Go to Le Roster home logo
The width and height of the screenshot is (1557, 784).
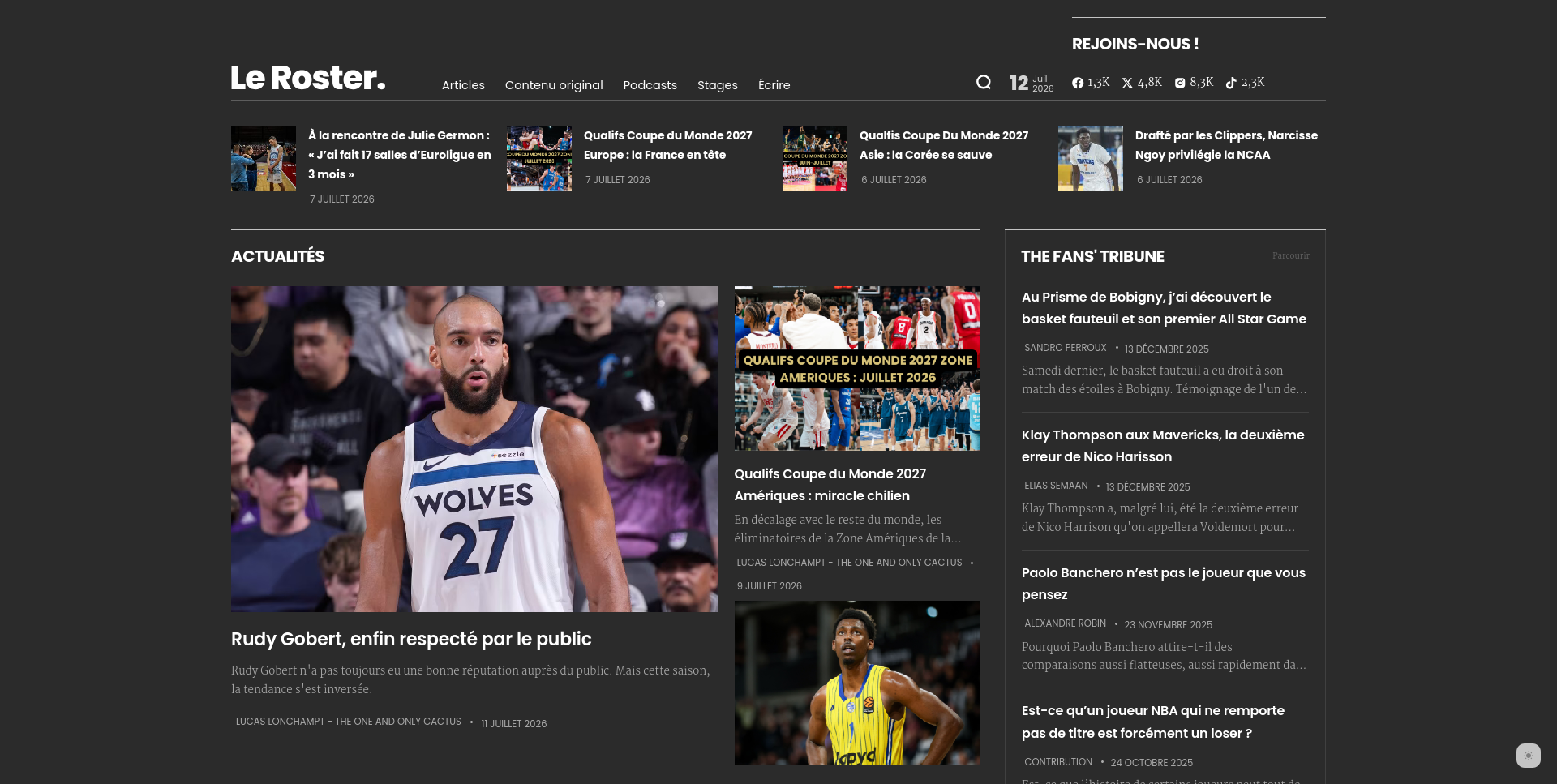click(308, 78)
